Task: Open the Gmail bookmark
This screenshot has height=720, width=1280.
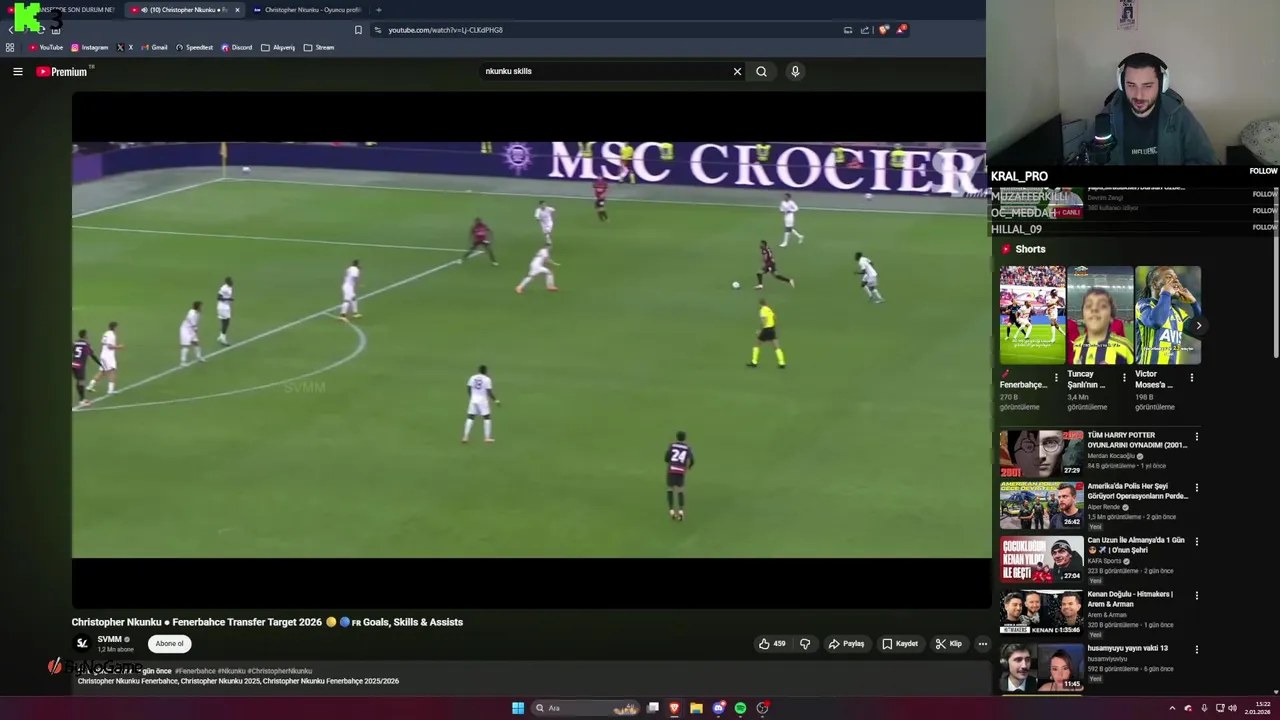Action: [x=154, y=47]
